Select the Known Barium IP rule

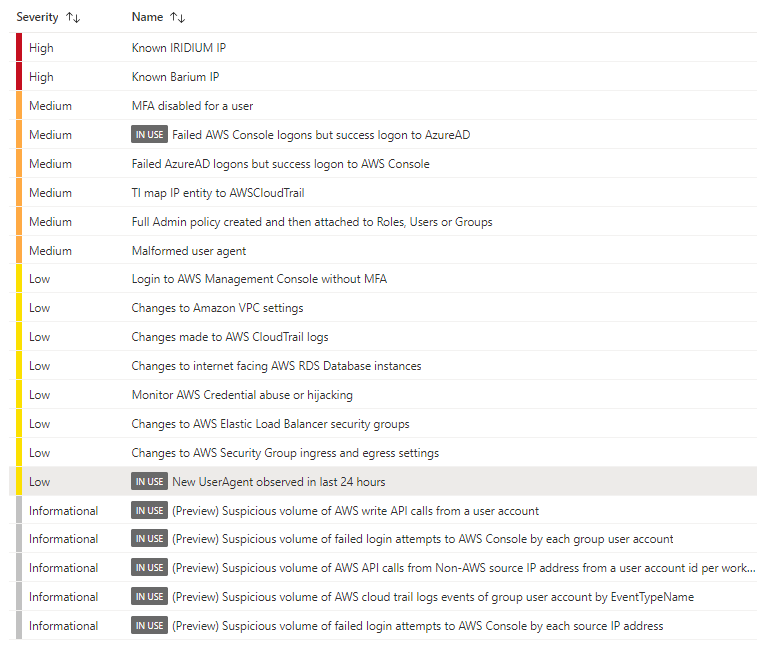point(175,77)
